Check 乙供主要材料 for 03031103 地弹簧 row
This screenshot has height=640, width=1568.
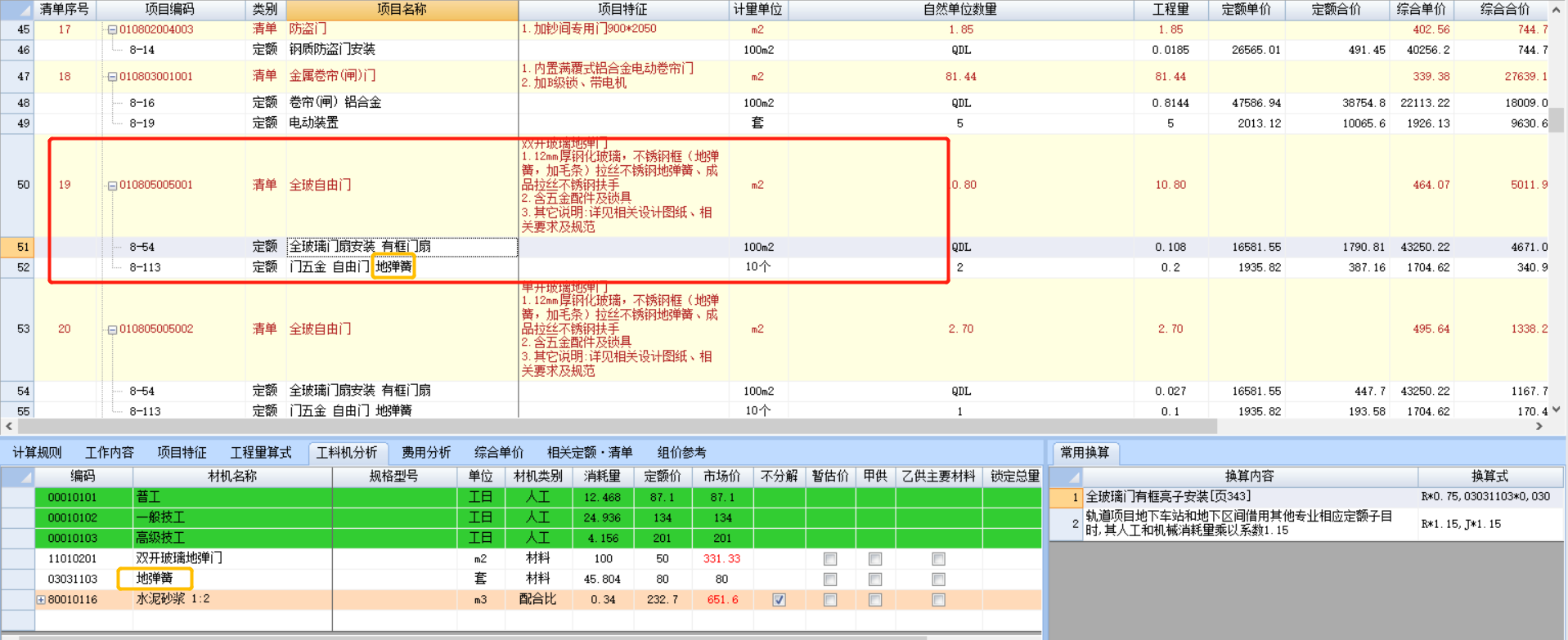[938, 580]
